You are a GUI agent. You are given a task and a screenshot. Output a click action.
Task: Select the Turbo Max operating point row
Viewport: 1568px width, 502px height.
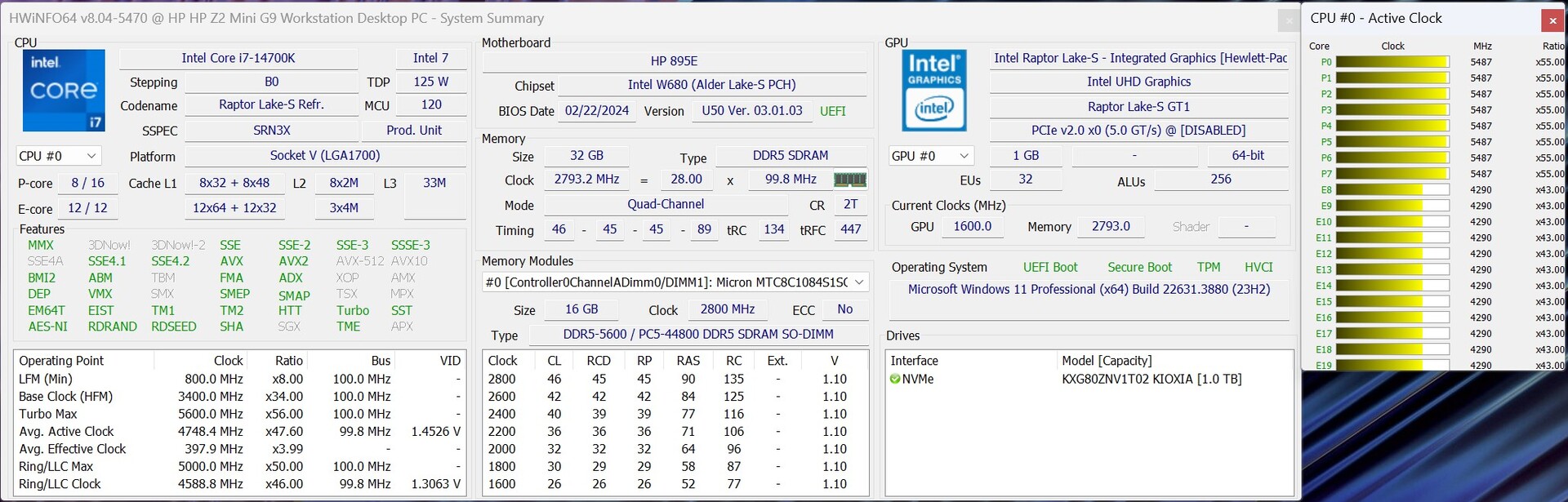tap(239, 415)
